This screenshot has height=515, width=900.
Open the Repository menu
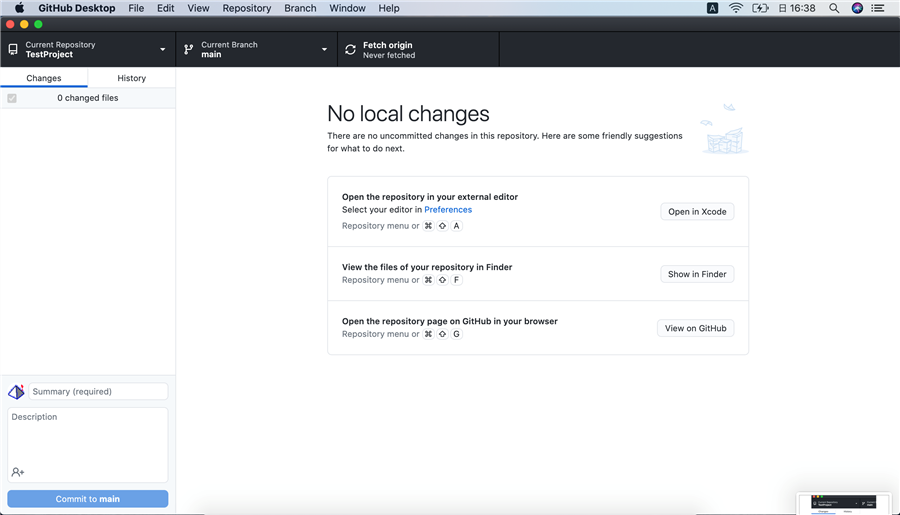coord(247,8)
